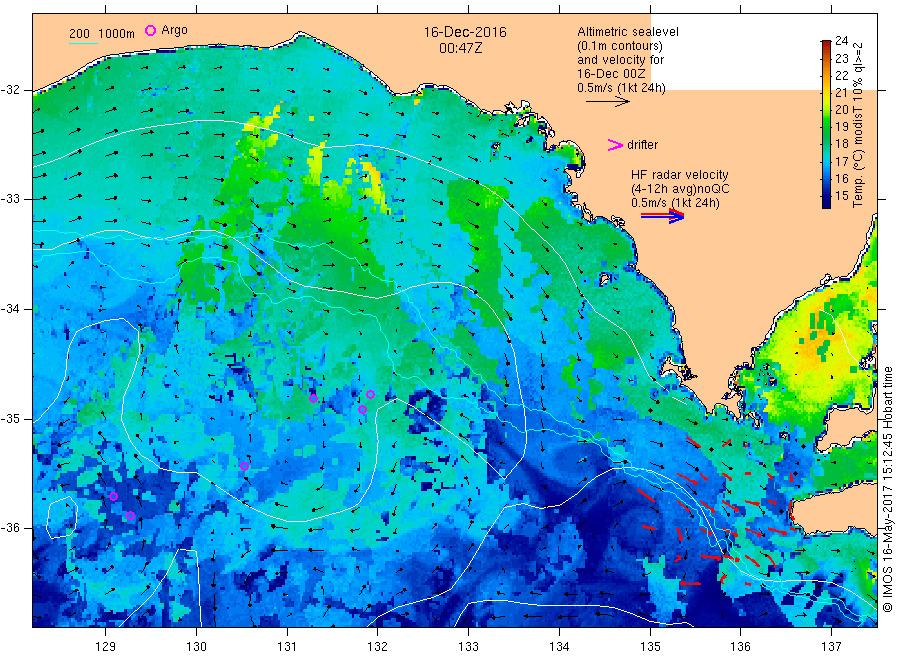Click the red and blue HF radar legend arrow
Image resolution: width=900 pixels, height=660 pixels.
662,216
